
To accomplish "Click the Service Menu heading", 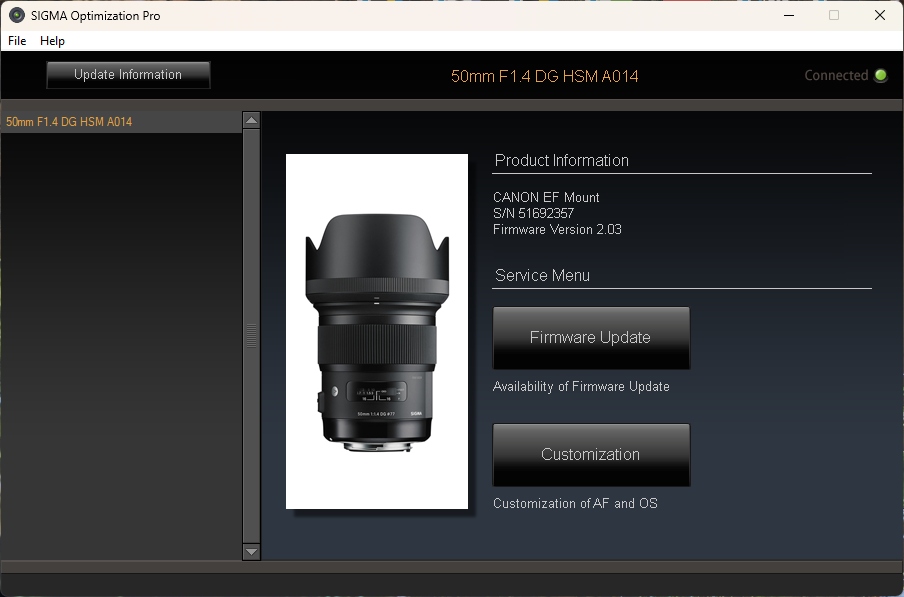I will click(x=541, y=275).
